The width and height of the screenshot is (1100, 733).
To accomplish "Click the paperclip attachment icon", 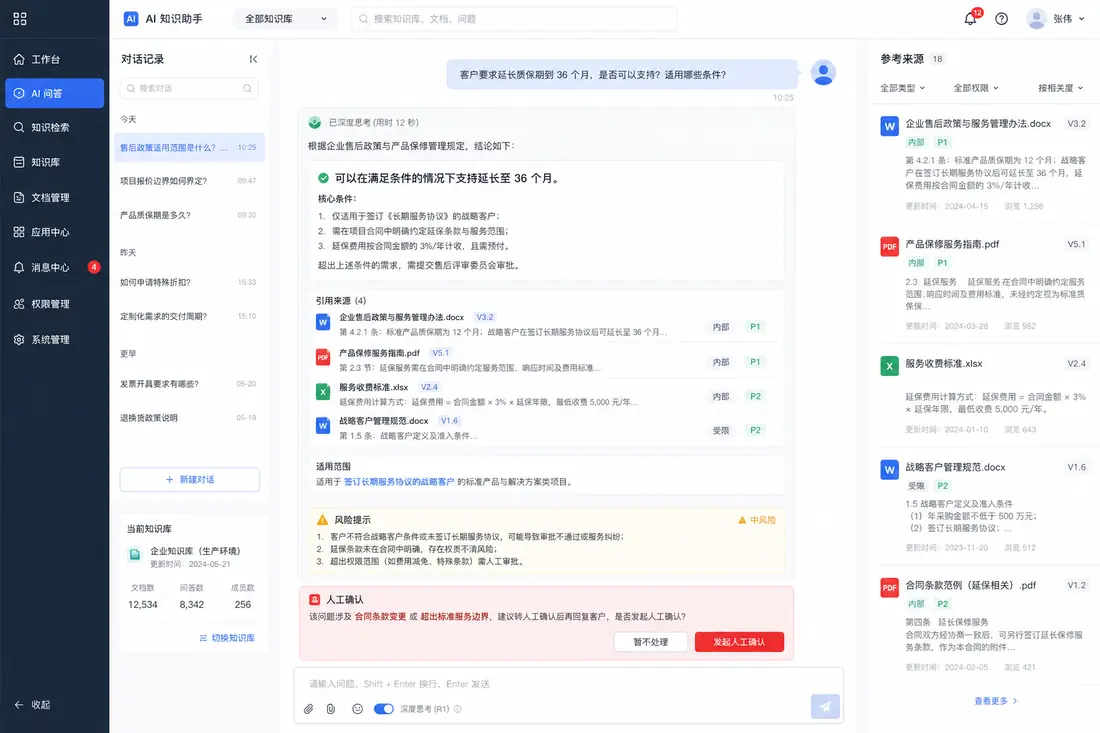I will pos(309,709).
